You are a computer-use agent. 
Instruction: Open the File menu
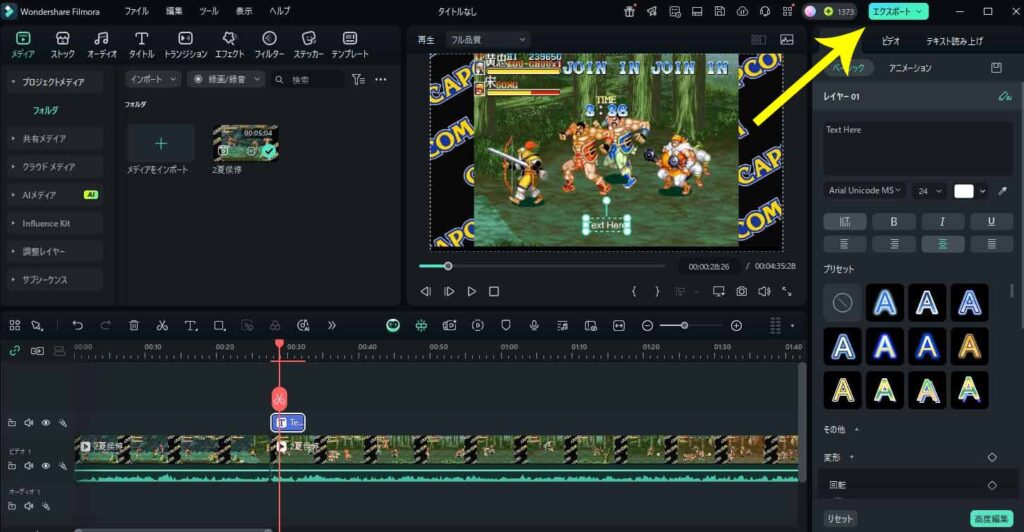coord(136,11)
